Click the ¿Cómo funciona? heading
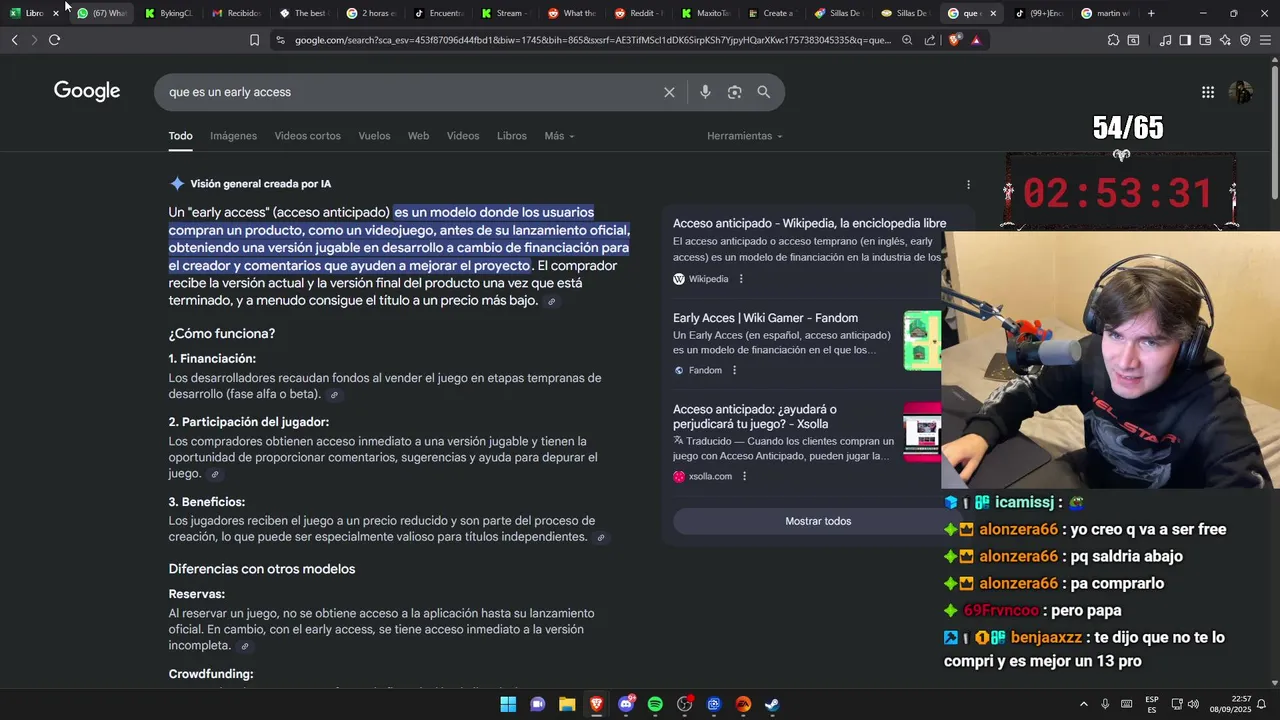The width and height of the screenshot is (1280, 720). (x=221, y=334)
